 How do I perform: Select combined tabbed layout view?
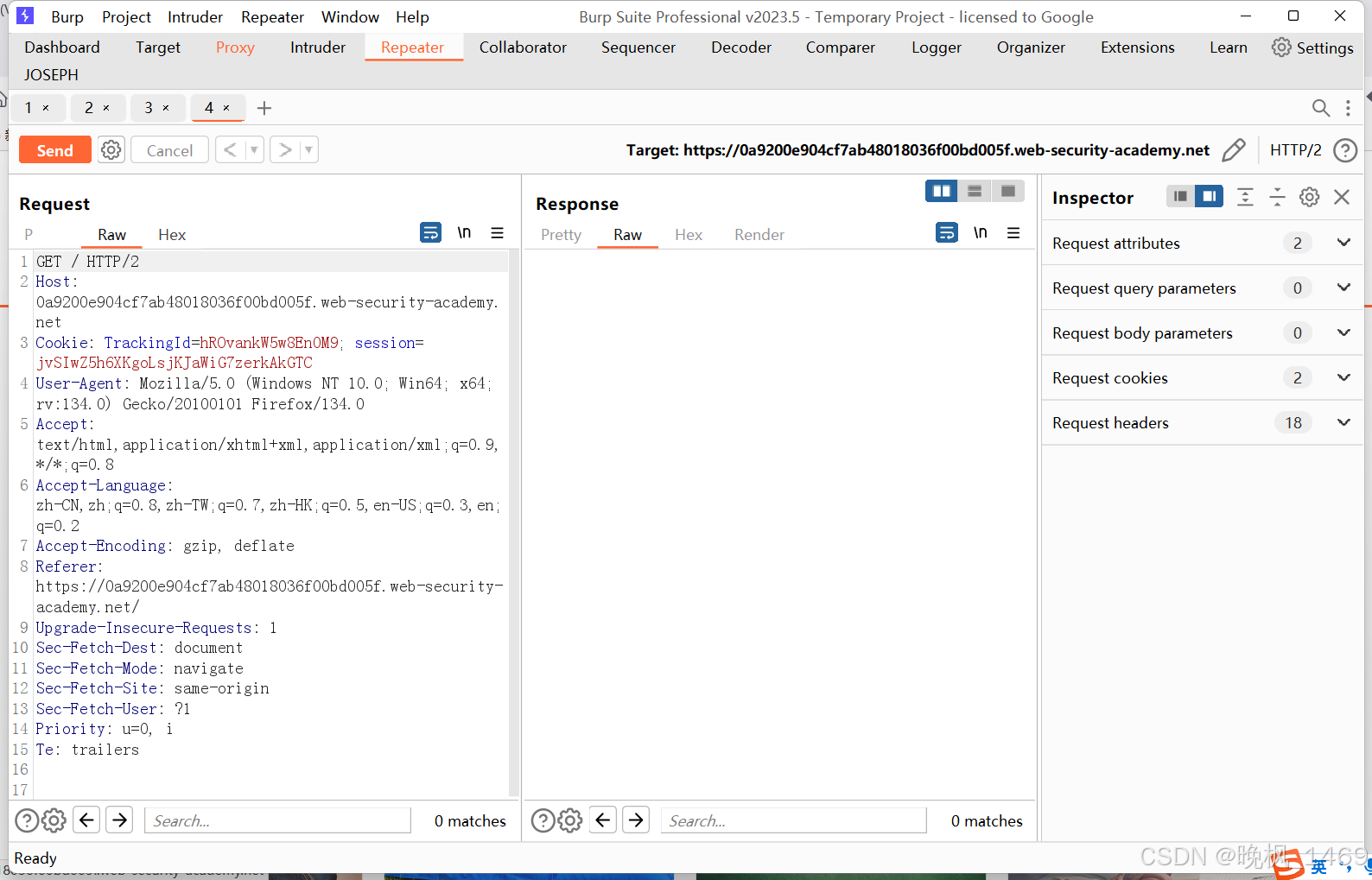point(1008,191)
